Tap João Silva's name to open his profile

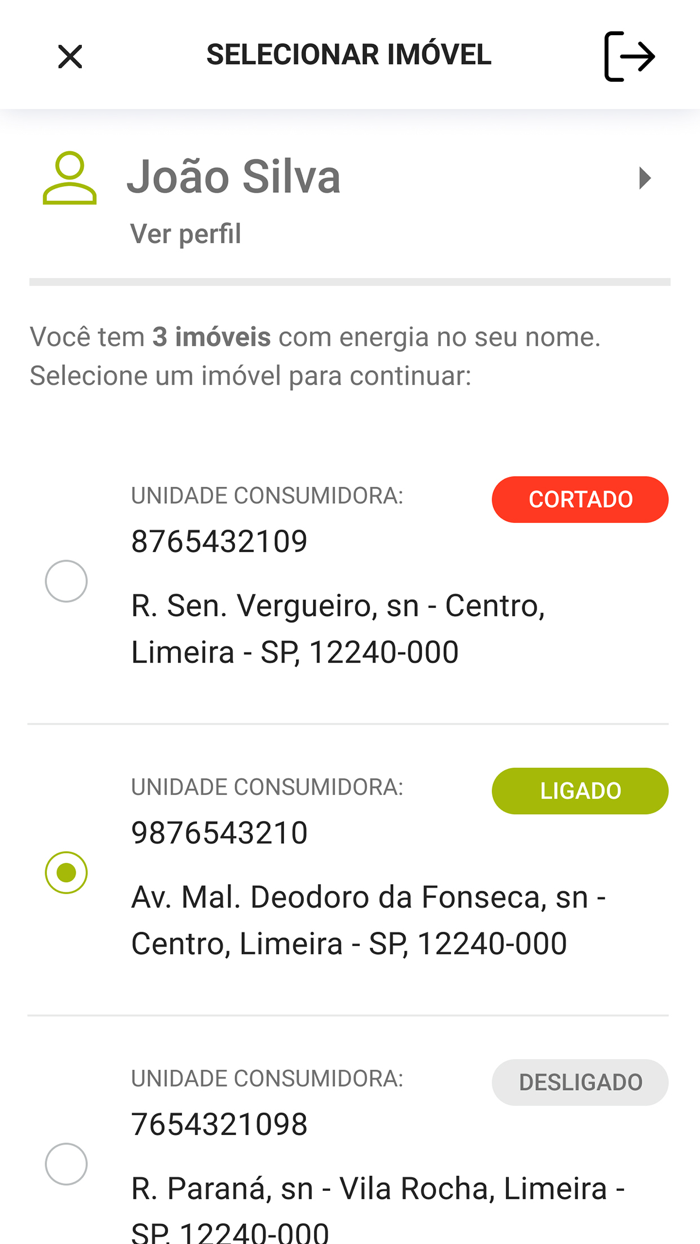point(234,176)
